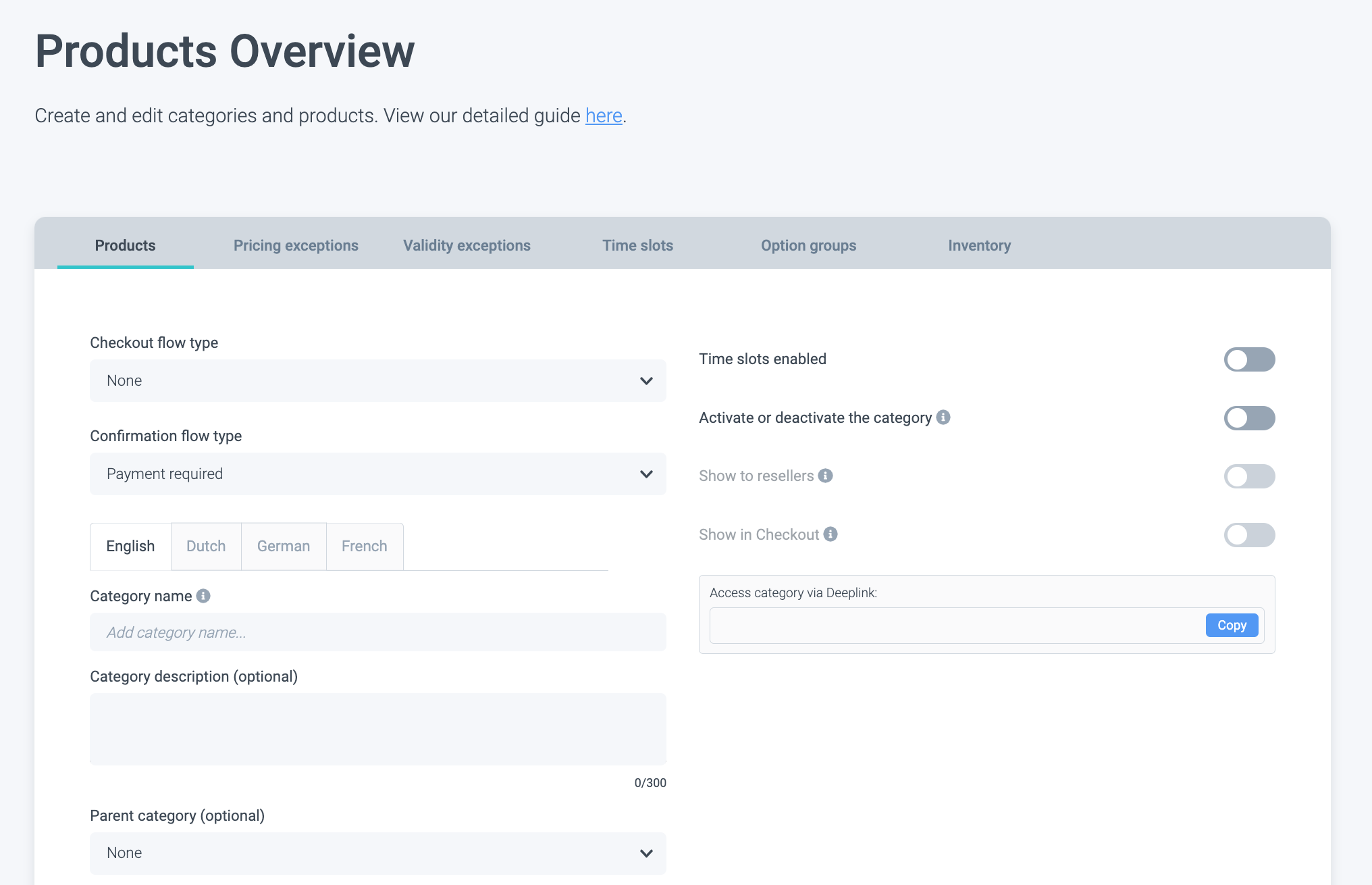This screenshot has width=1372, height=885.
Task: Click the Category description text area
Action: coord(377,729)
